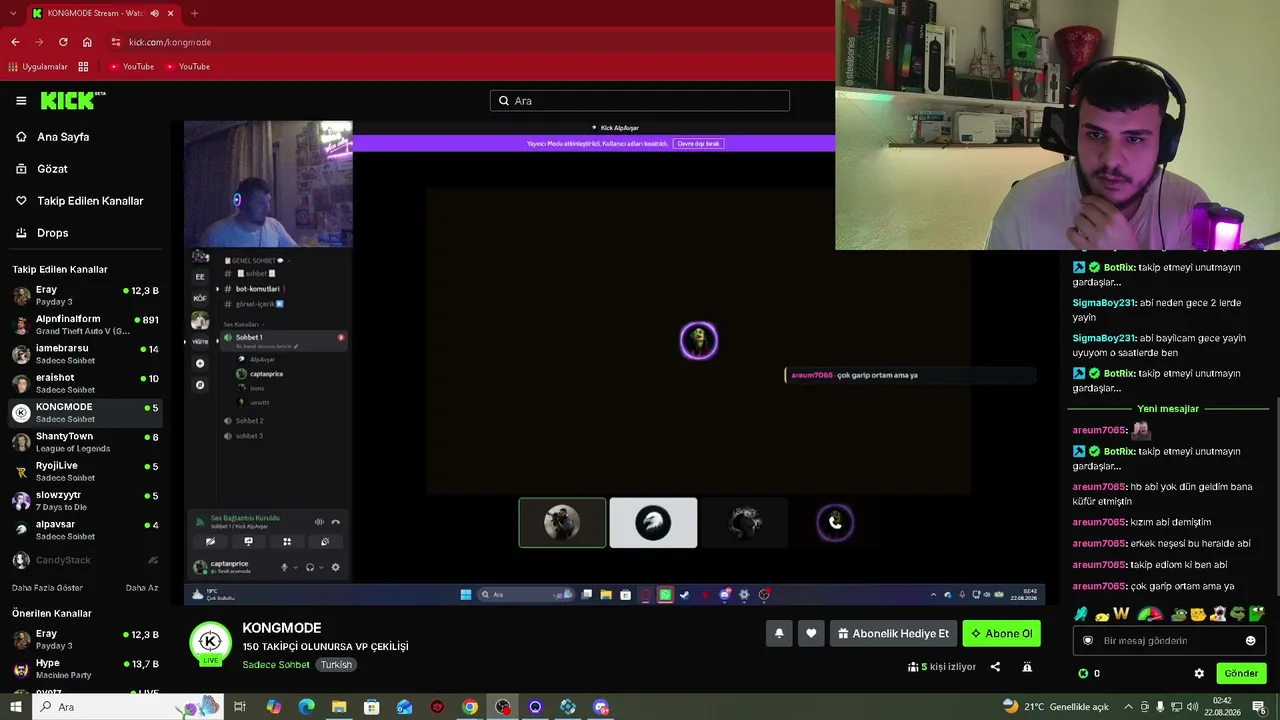Image resolution: width=1280 pixels, height=720 pixels.
Task: Open OBS Studio from the taskbar
Action: [503, 707]
